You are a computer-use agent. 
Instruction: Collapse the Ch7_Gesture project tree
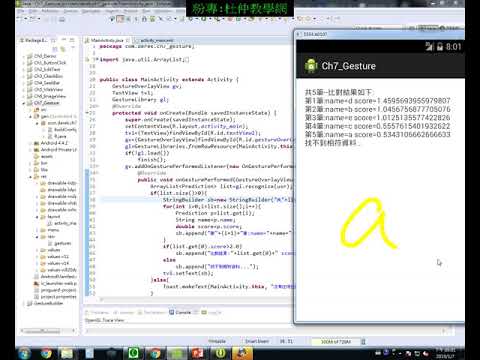23,103
